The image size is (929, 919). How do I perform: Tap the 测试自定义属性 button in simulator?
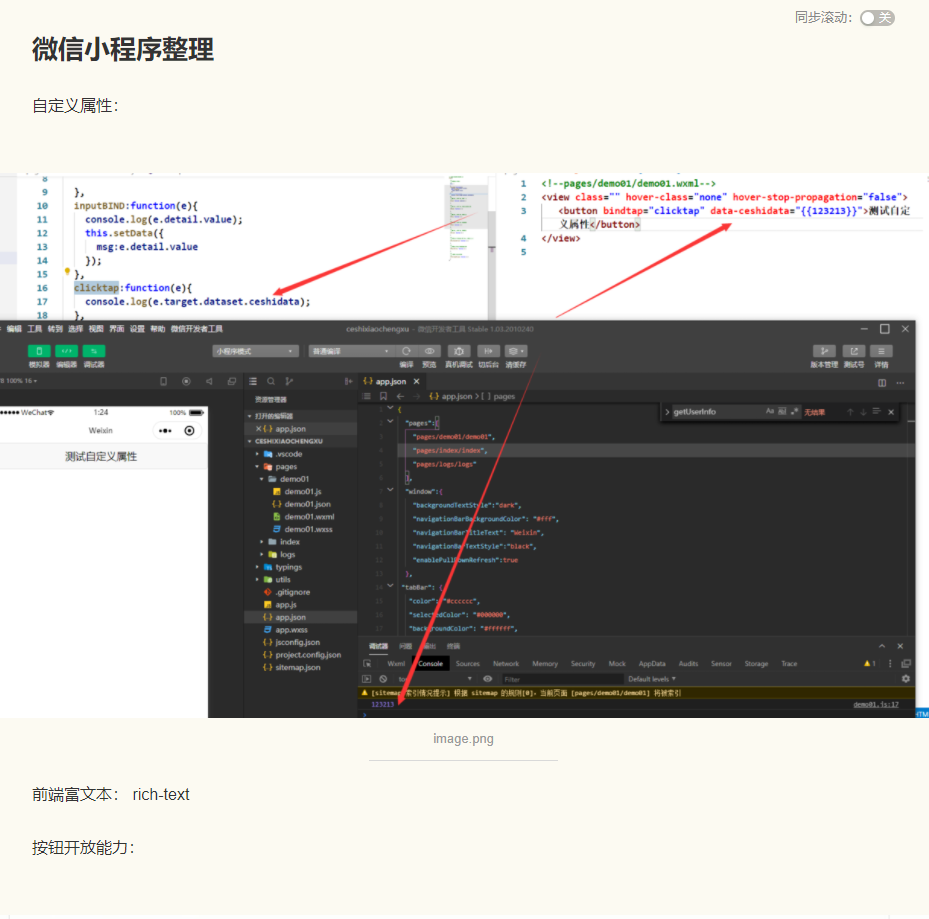101,456
